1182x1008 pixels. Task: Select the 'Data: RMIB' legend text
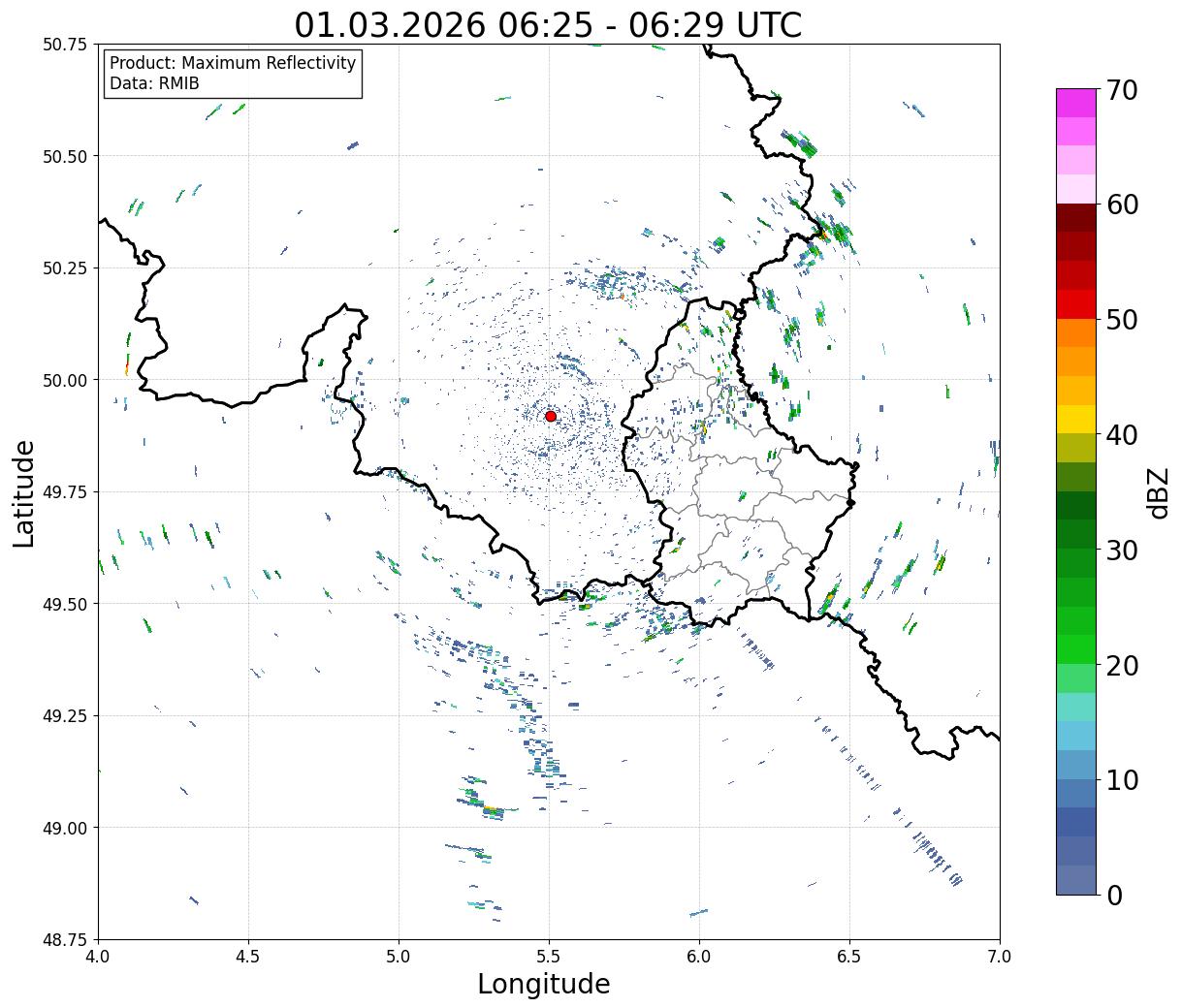click(154, 83)
